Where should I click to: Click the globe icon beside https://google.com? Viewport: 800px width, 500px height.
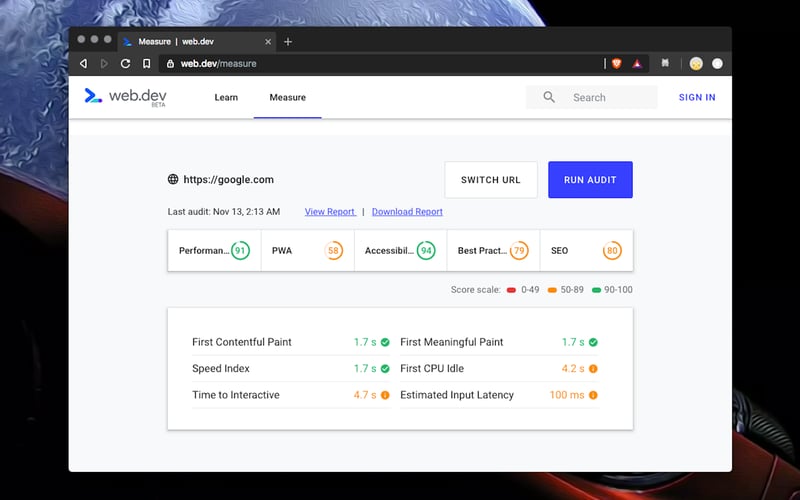point(173,179)
